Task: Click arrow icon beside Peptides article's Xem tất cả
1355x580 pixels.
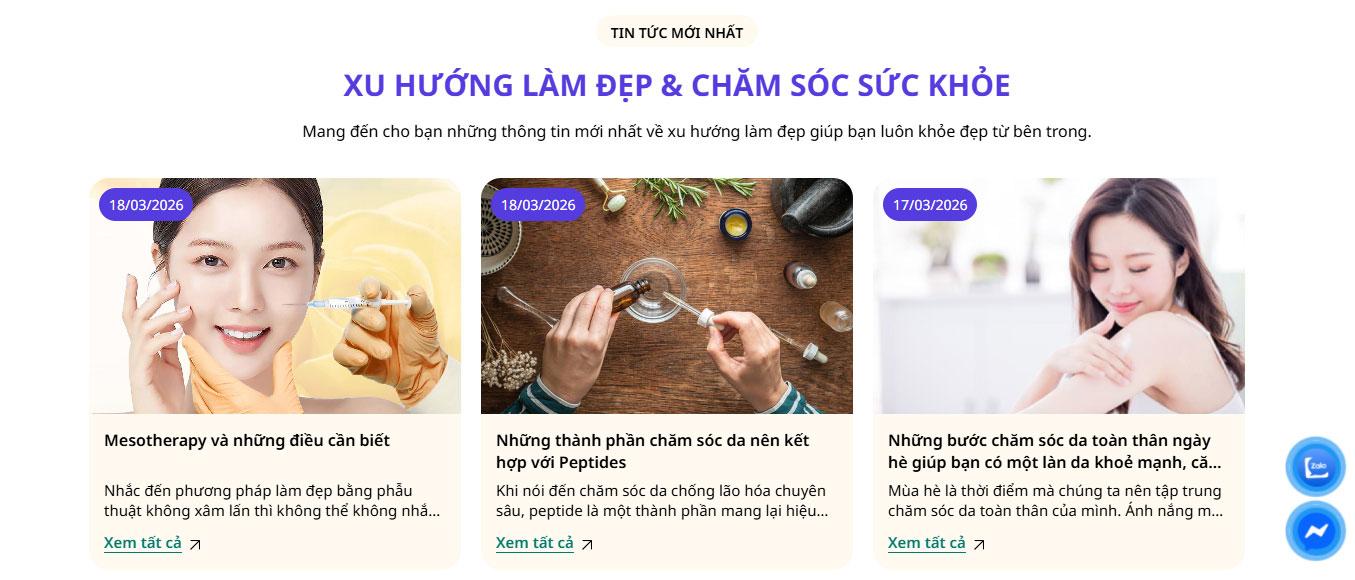Action: [587, 545]
